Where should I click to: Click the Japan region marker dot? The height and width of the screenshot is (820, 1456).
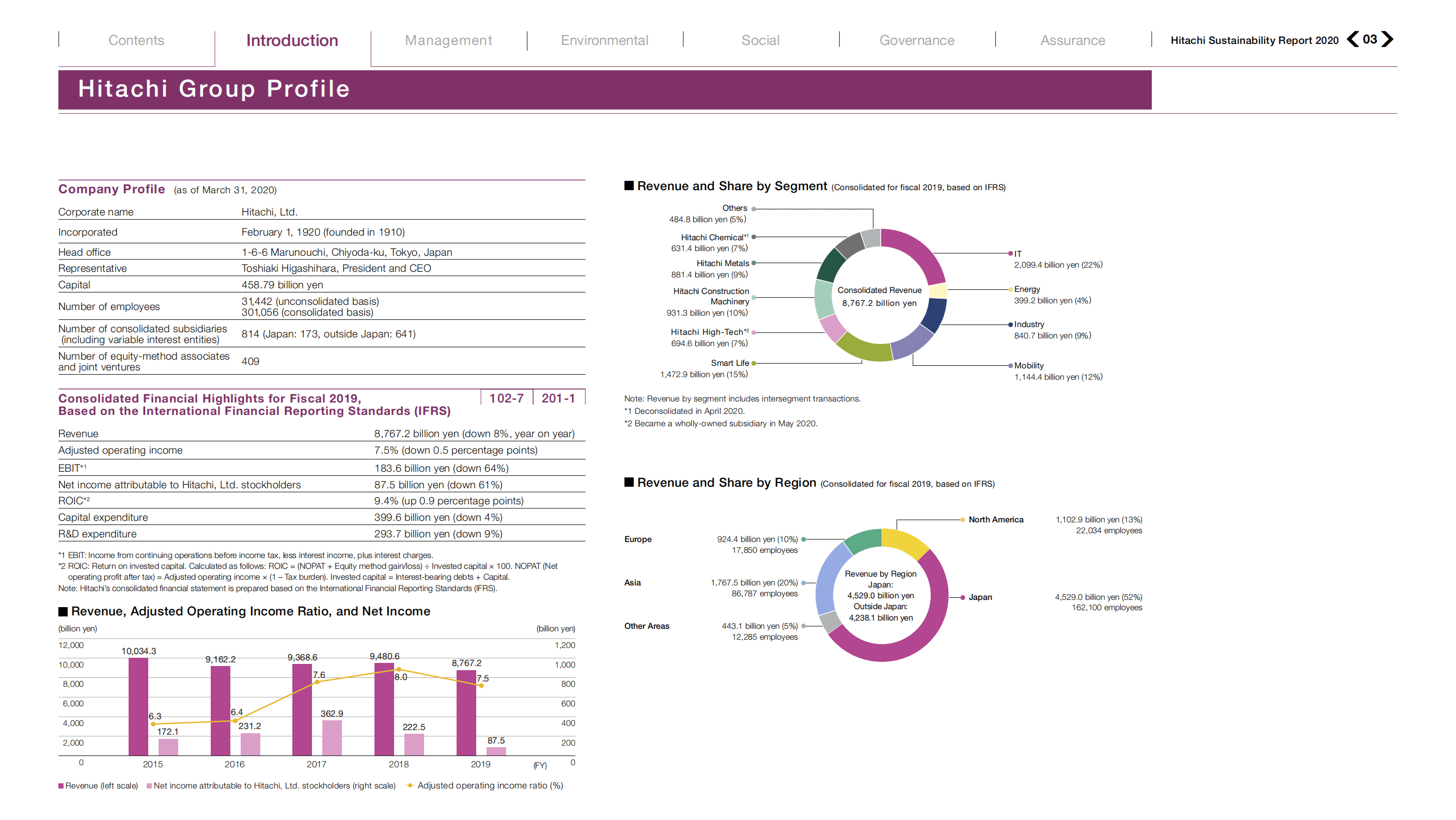tap(963, 597)
